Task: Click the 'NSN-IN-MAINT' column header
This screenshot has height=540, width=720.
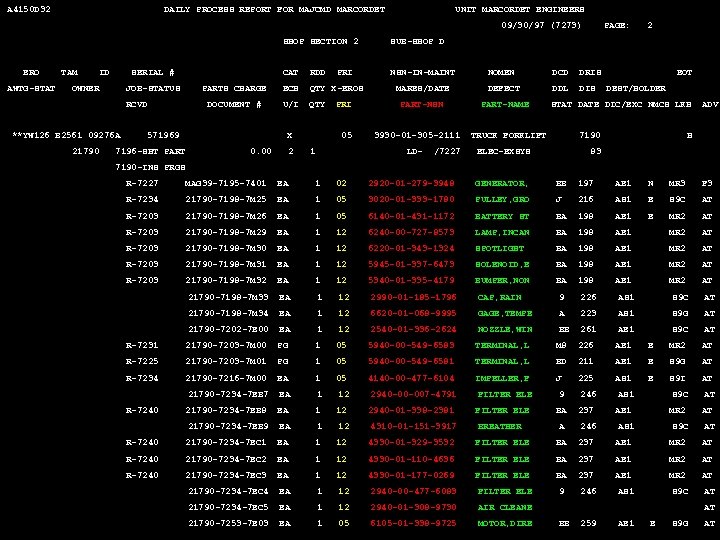Action: 422,73
